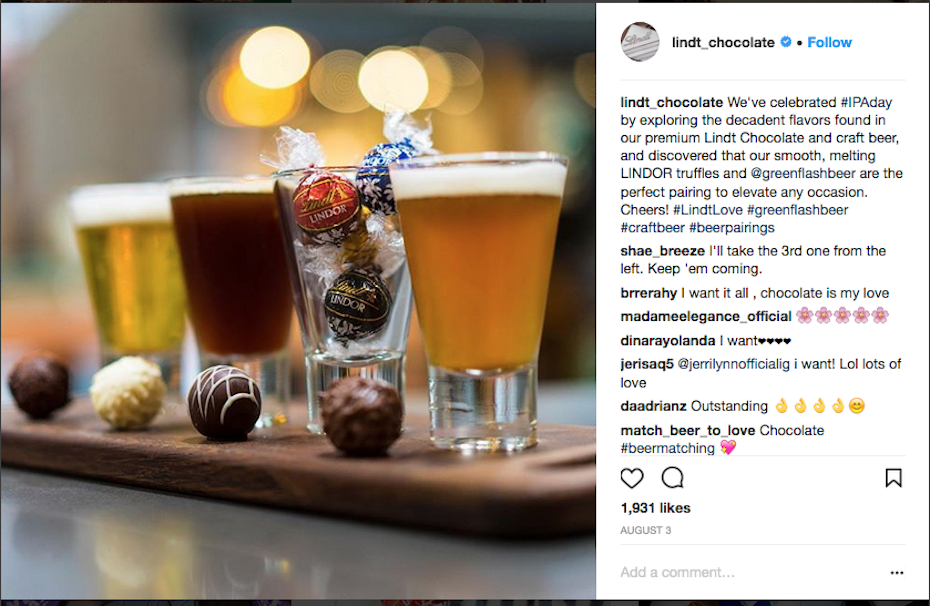View madameelegance_official profile
The height and width of the screenshot is (606, 930).
pos(706,317)
